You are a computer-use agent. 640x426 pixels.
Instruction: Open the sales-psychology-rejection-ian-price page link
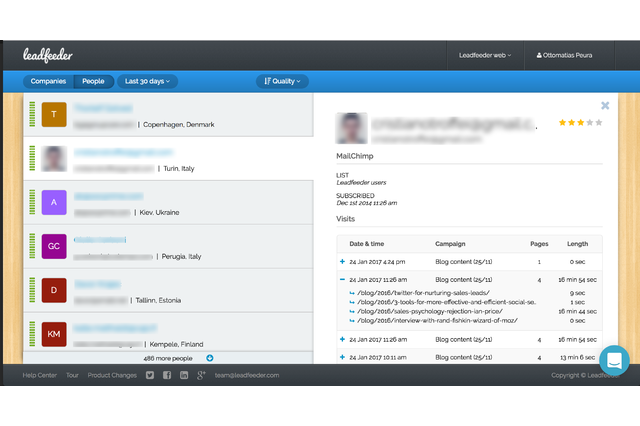[430, 311]
